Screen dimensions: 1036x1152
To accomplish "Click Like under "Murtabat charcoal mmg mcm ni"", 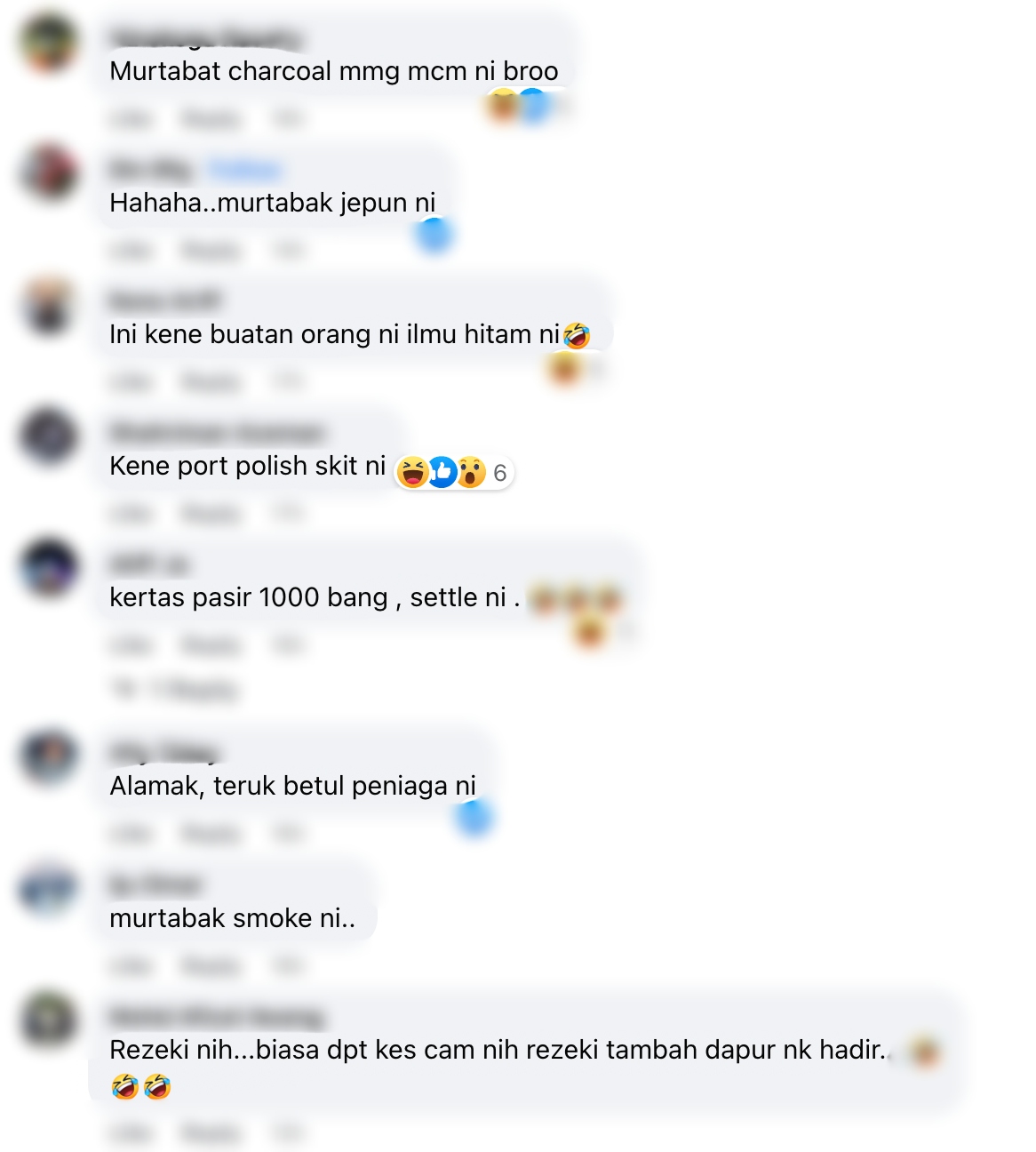I will tap(131, 118).
